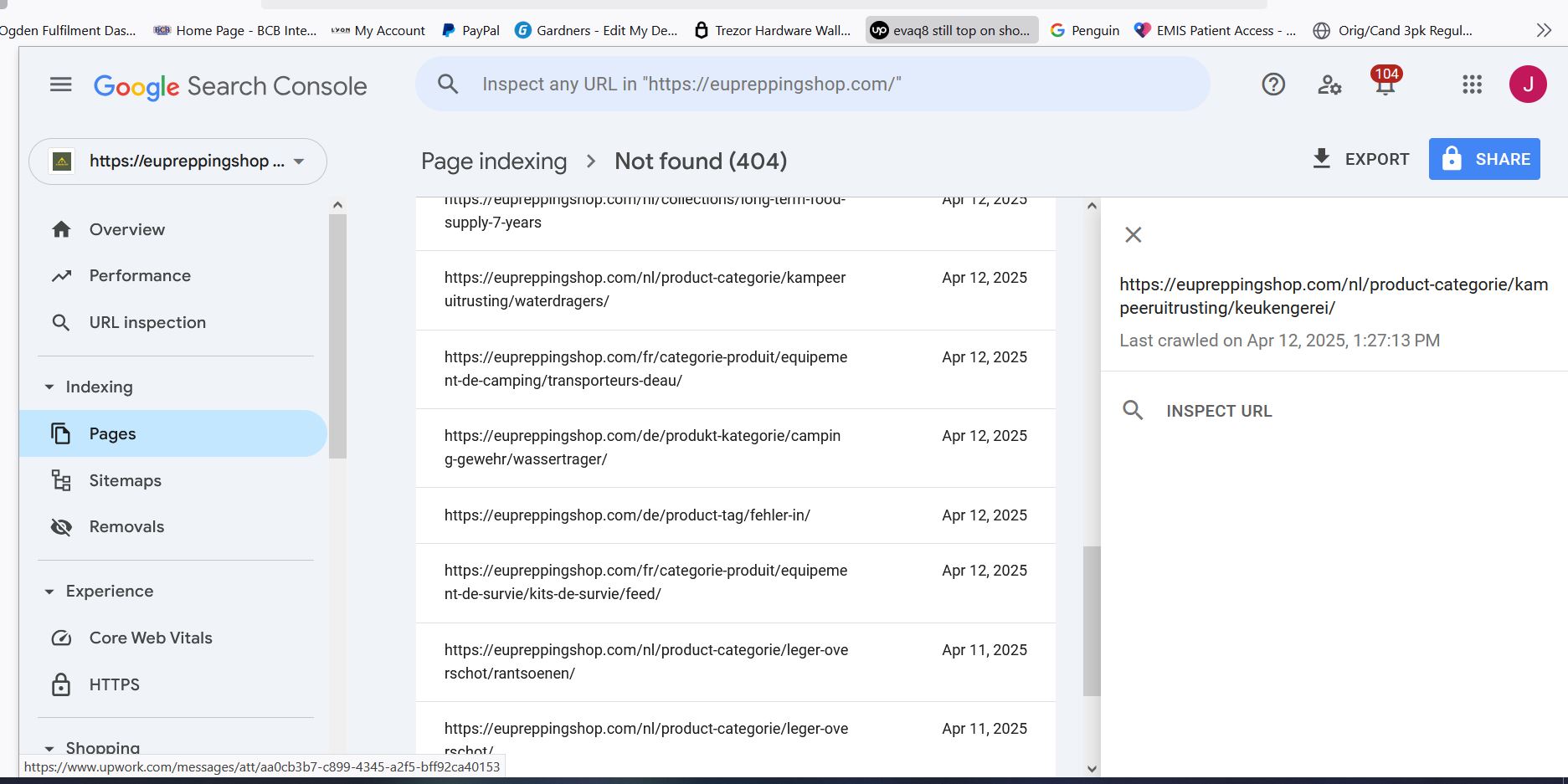Open the evaq8 still top bookmark

(952, 30)
